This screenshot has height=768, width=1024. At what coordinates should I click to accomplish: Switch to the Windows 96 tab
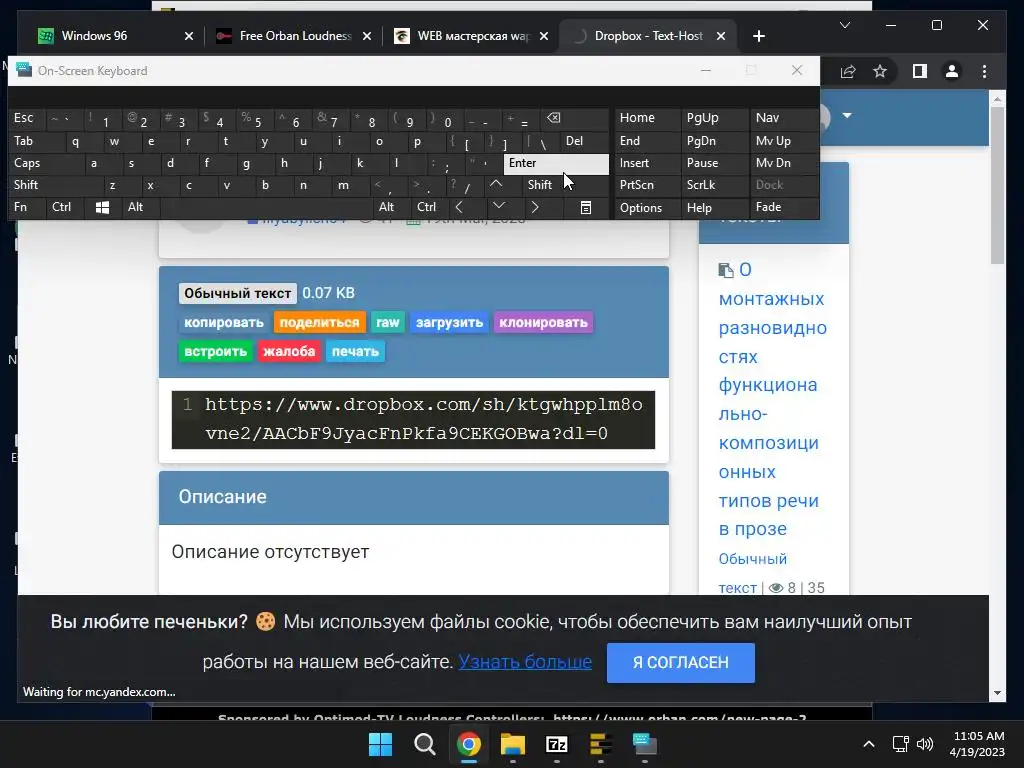116,36
